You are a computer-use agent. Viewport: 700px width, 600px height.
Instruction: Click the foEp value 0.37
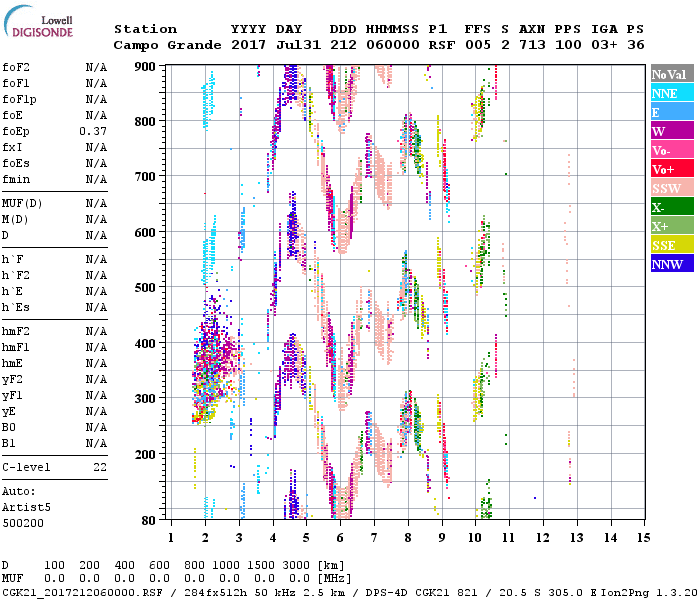click(x=93, y=132)
